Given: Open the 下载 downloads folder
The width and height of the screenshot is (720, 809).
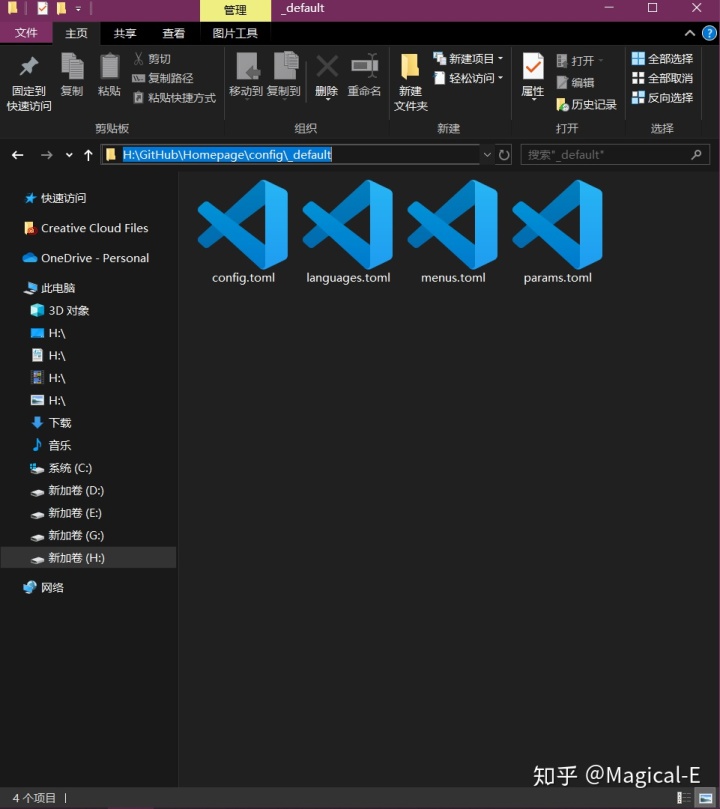Looking at the screenshot, I should pos(51,423).
